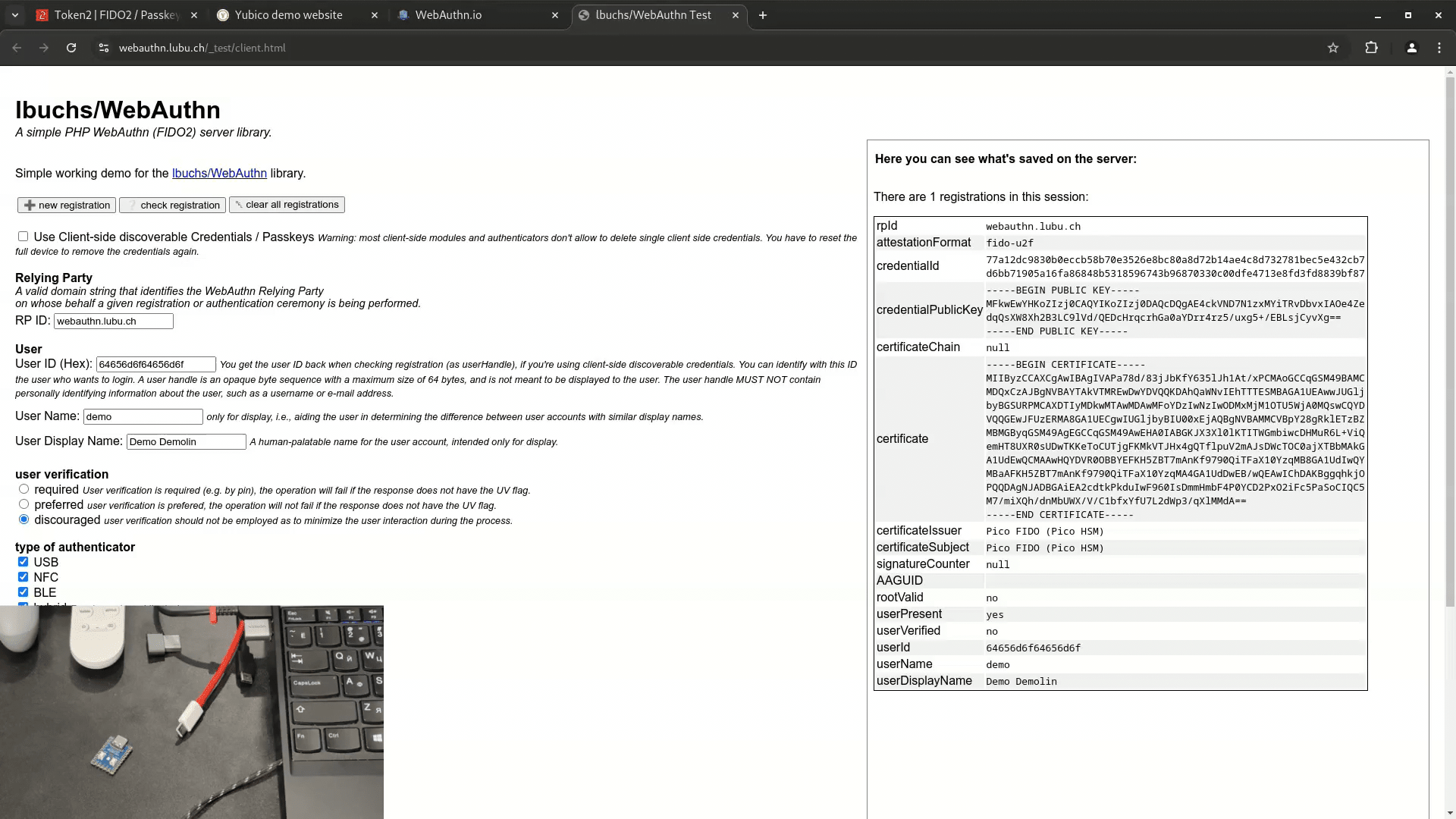Click the certificateSubject value Pico FIDO
The width and height of the screenshot is (1456, 819).
(1045, 548)
